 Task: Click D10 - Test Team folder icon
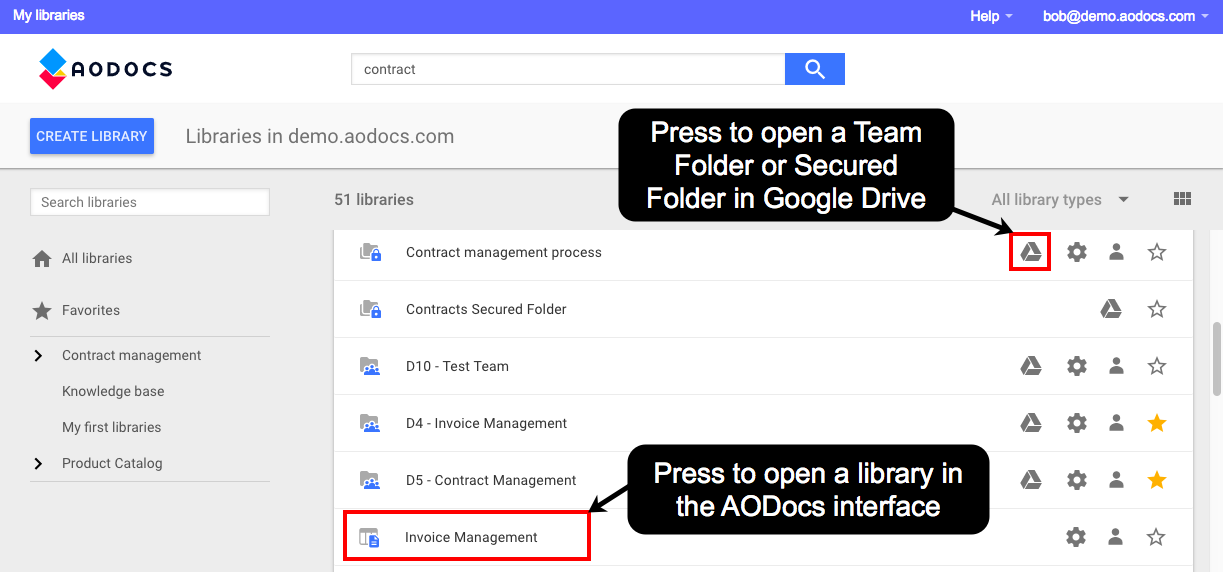(370, 366)
